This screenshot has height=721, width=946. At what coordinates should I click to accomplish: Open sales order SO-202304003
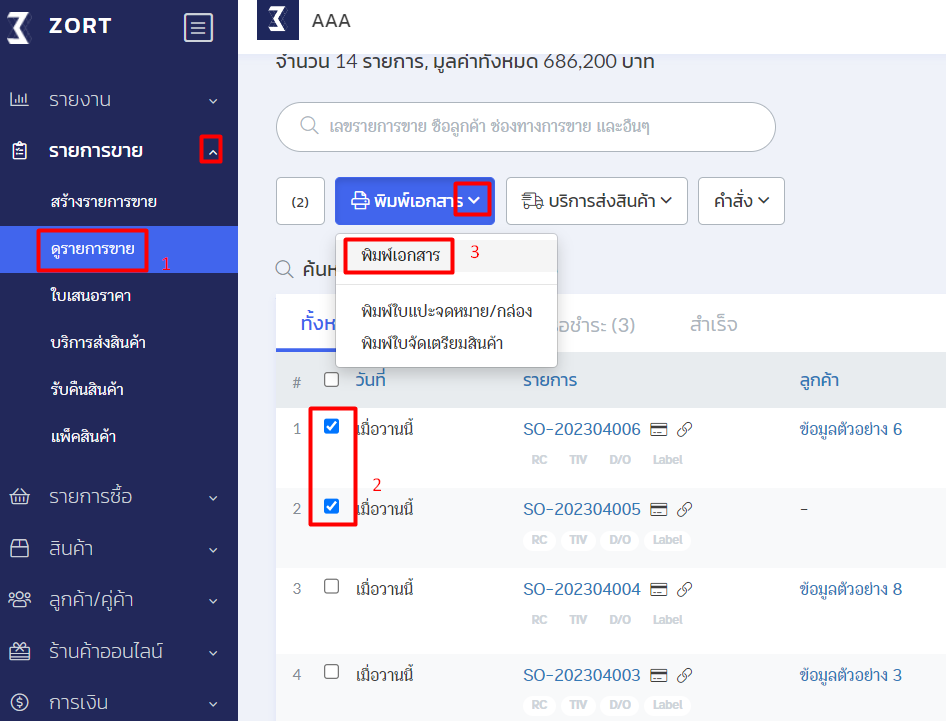[583, 674]
